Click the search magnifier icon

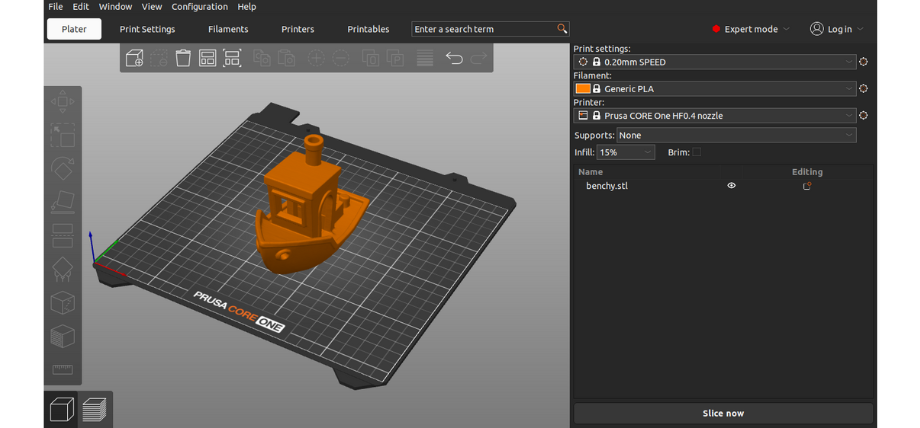tap(562, 29)
